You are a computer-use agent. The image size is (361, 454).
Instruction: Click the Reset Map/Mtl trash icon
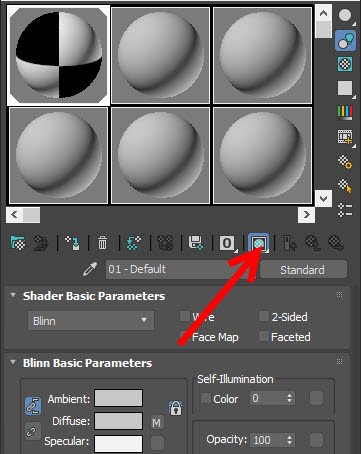click(x=102, y=243)
